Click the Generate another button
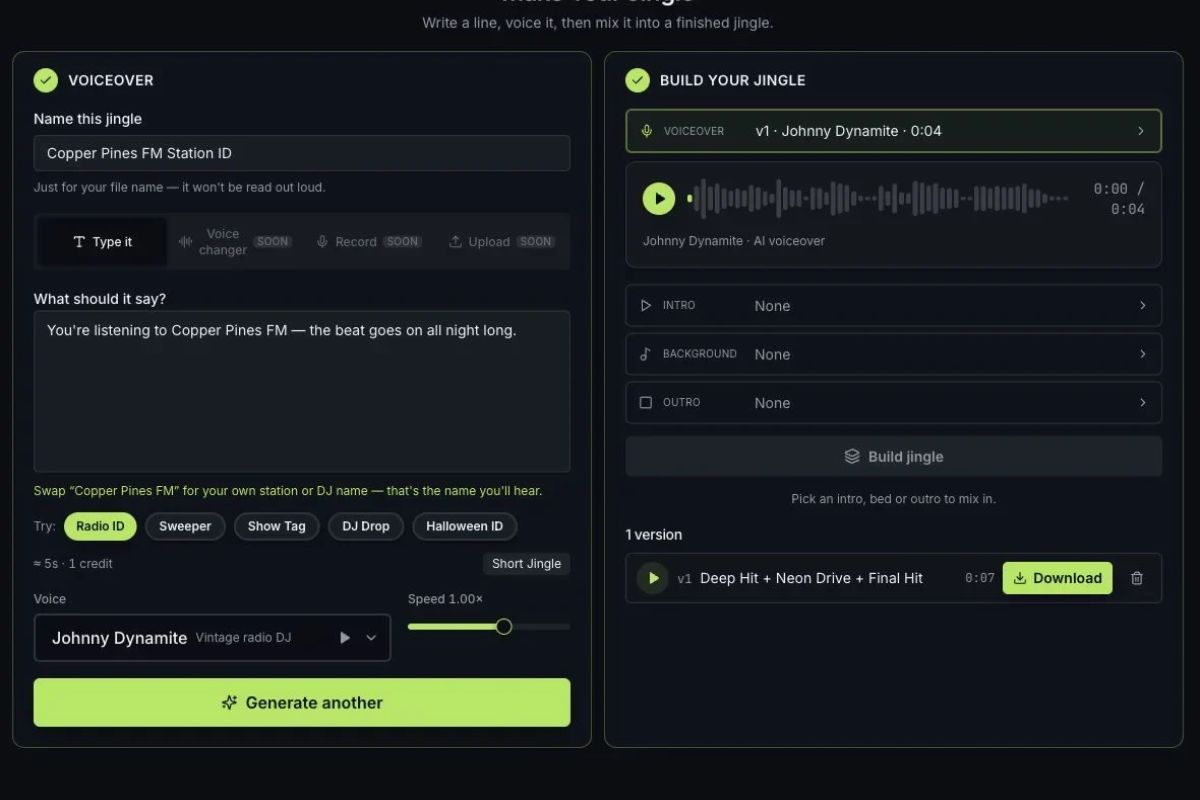 302,703
